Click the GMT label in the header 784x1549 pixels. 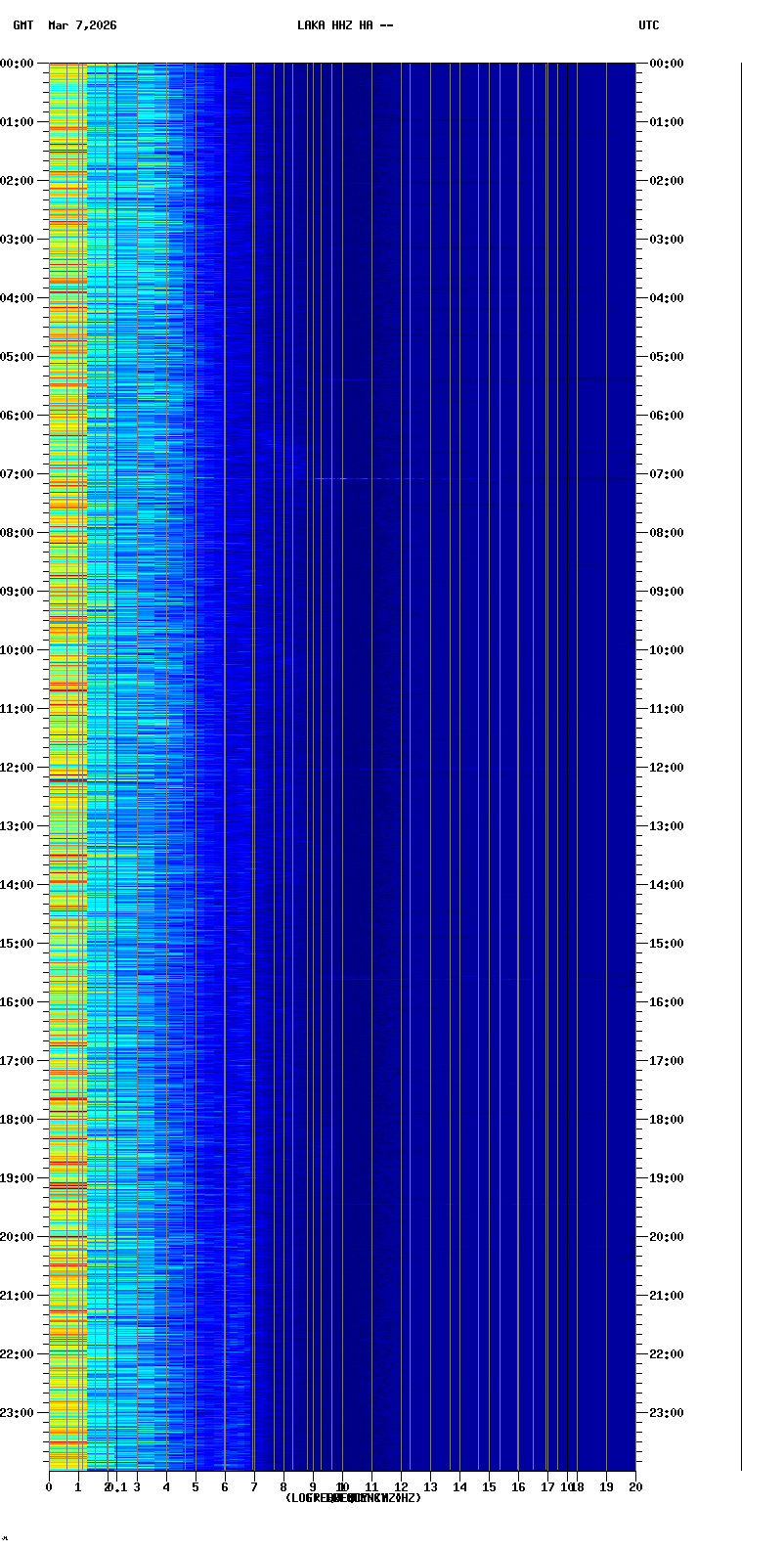pyautogui.click(x=22, y=25)
